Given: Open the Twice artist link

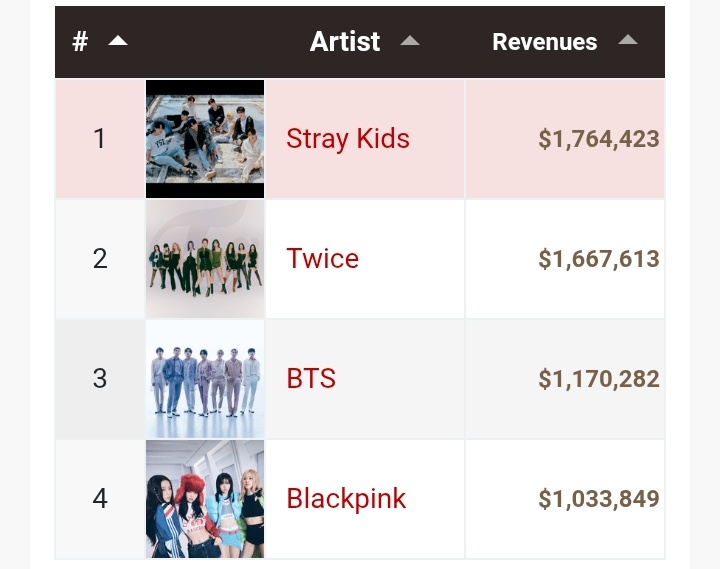Looking at the screenshot, I should [x=322, y=258].
